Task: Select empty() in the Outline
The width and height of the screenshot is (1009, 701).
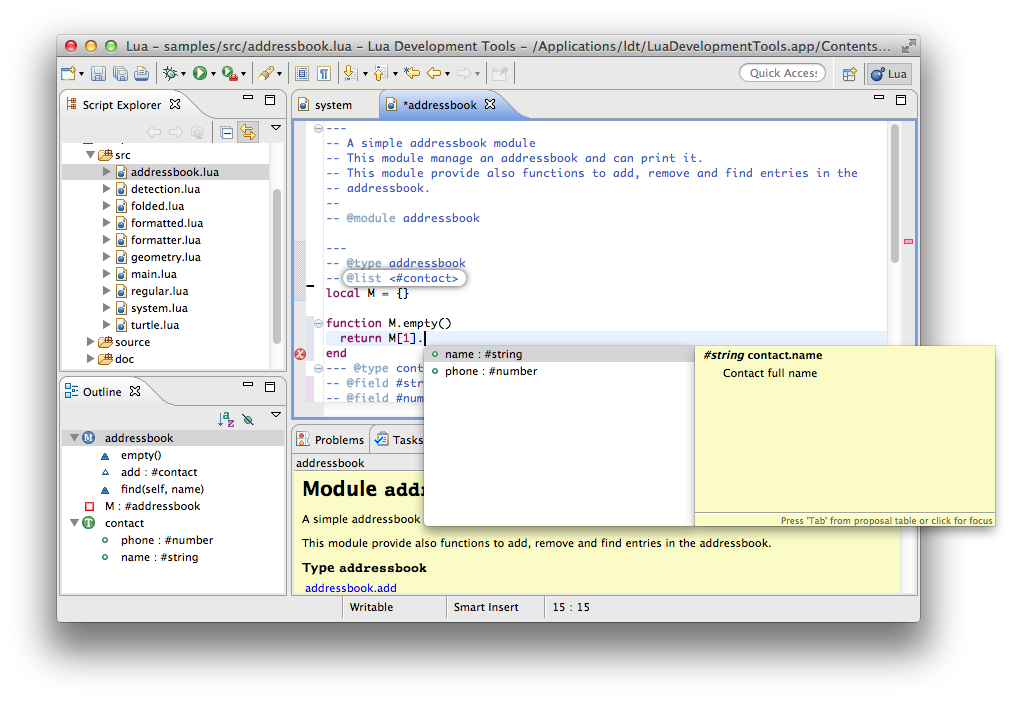Action: point(141,455)
